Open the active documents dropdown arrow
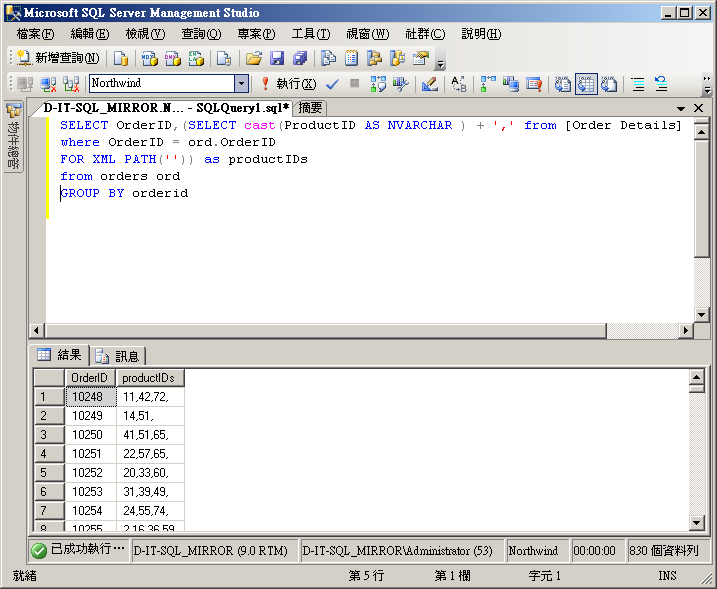Viewport: 717px width, 589px height. tap(681, 108)
